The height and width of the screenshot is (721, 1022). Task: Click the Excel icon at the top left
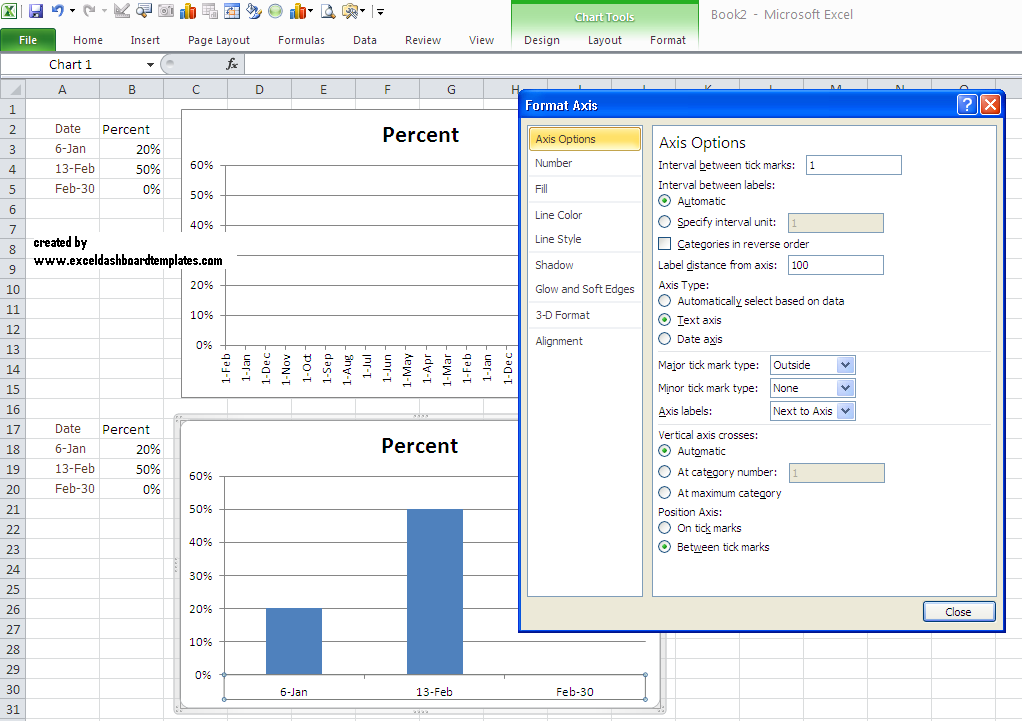coord(9,11)
